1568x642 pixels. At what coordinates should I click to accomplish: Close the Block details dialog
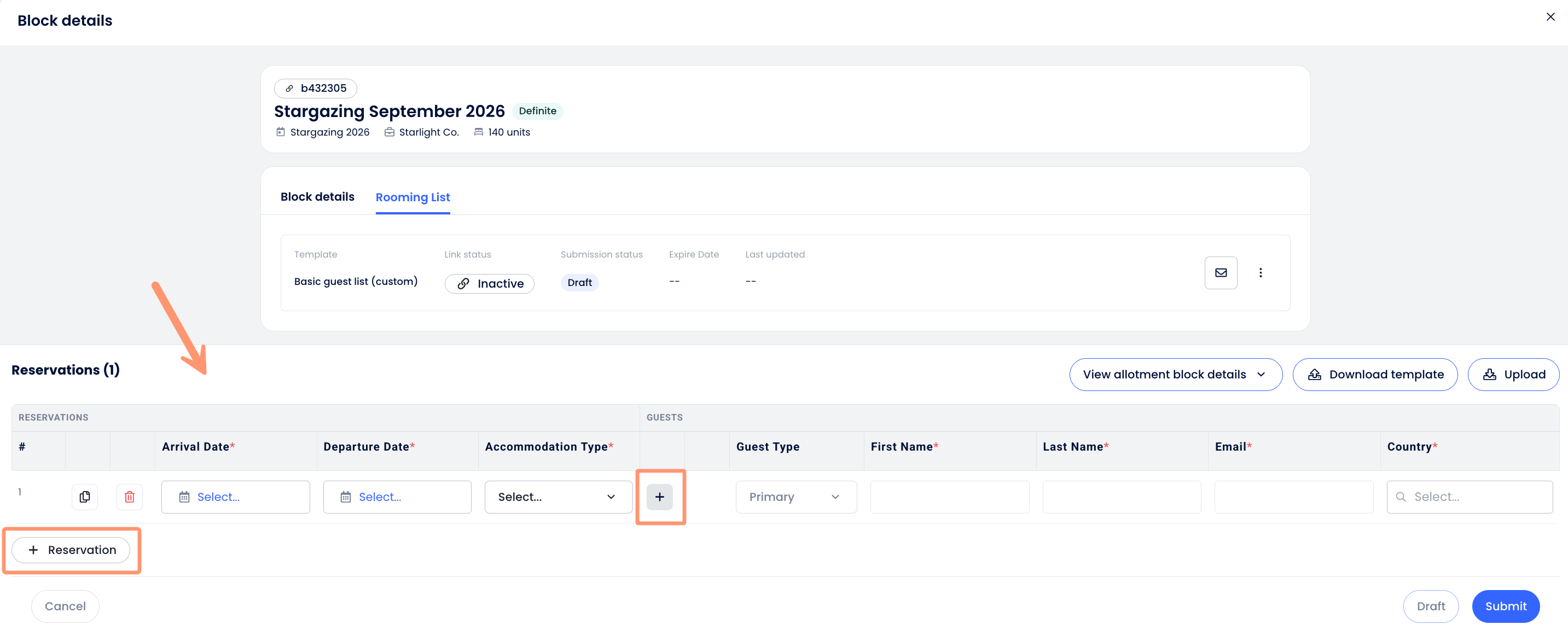click(x=1550, y=17)
